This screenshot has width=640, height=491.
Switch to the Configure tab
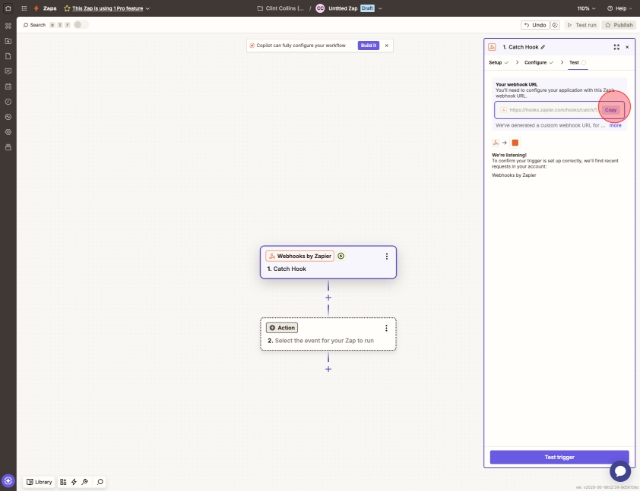click(x=539, y=62)
